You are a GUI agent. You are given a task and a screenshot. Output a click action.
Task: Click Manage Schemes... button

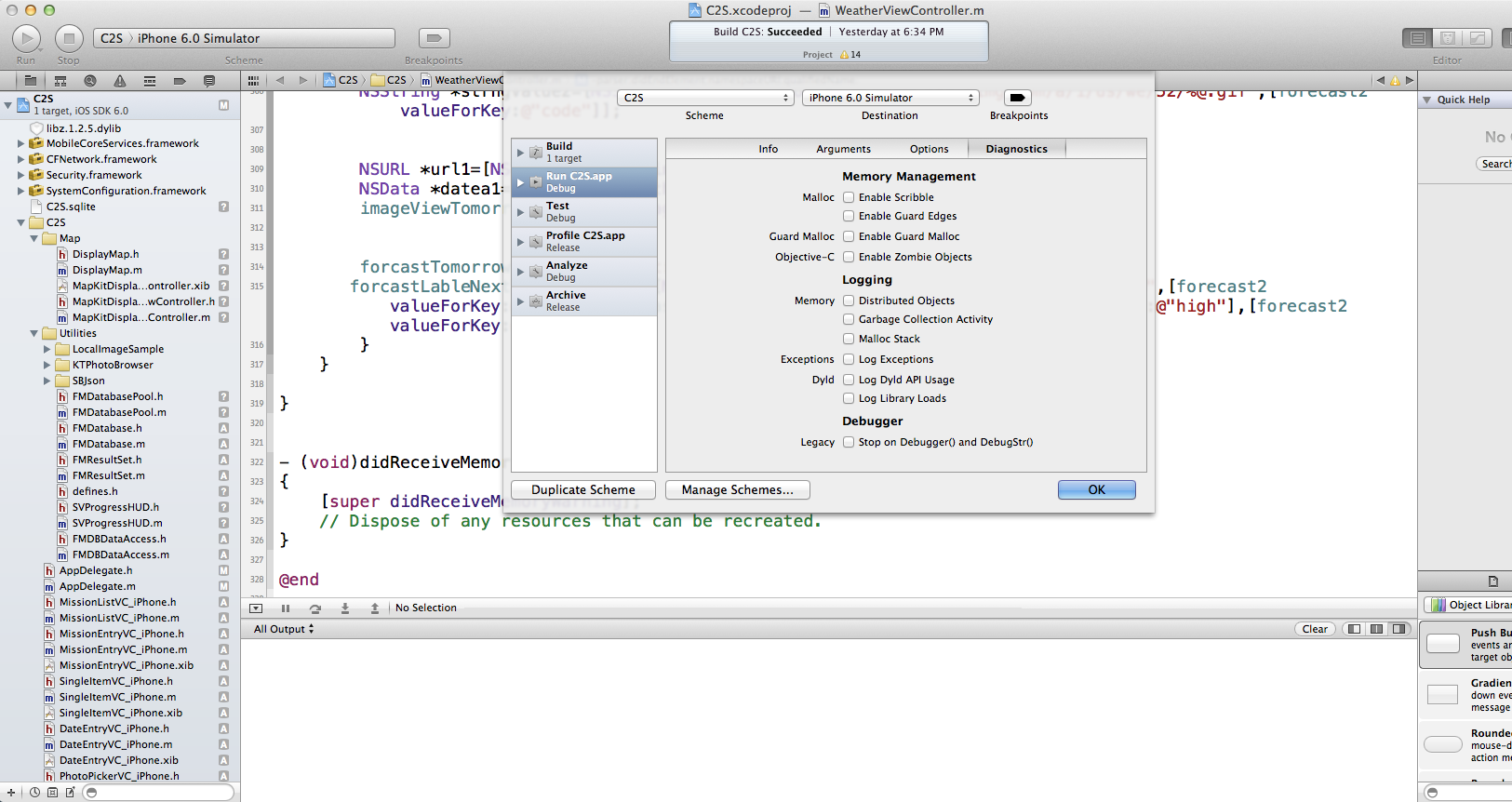pos(738,490)
